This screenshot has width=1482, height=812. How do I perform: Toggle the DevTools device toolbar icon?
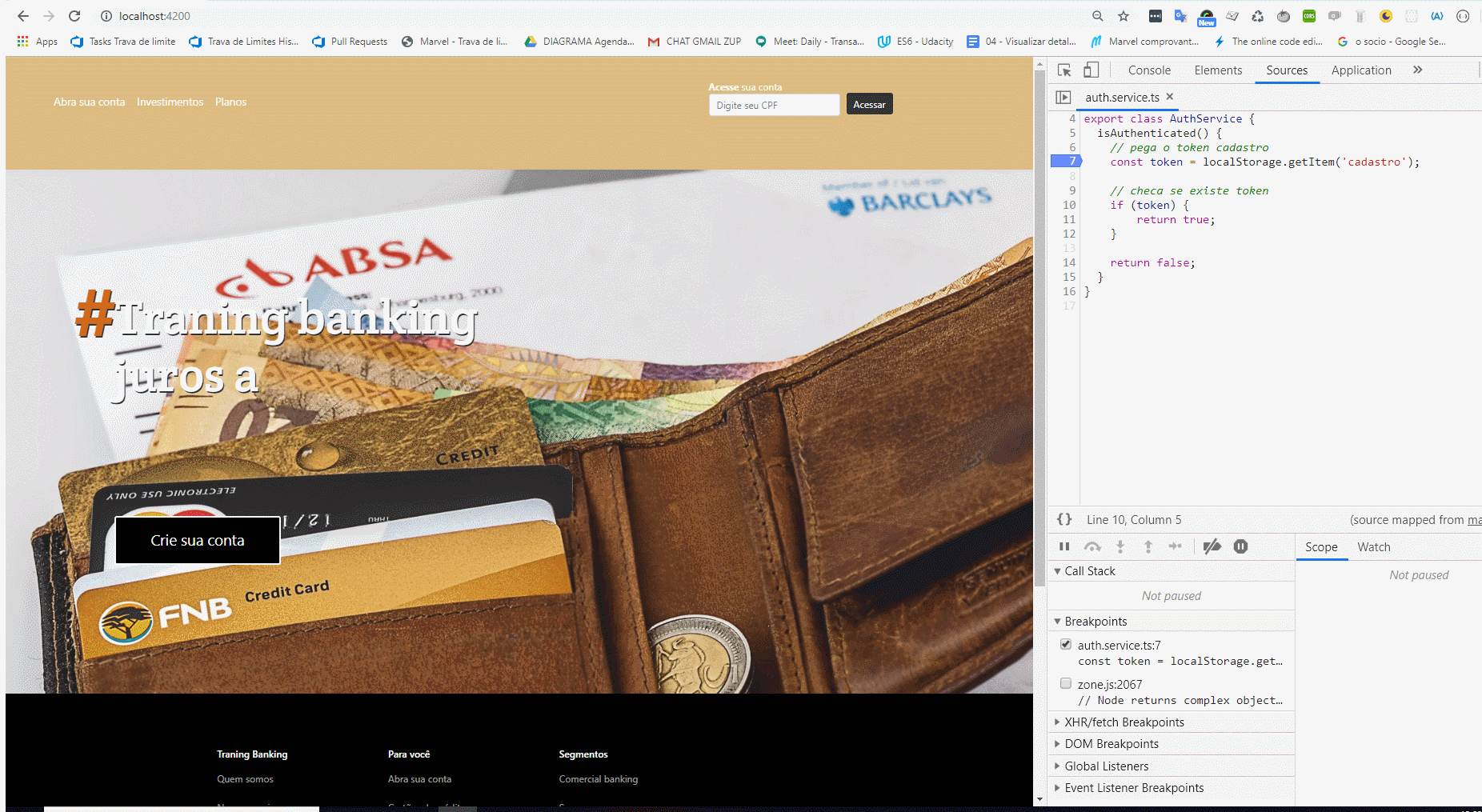(x=1091, y=70)
